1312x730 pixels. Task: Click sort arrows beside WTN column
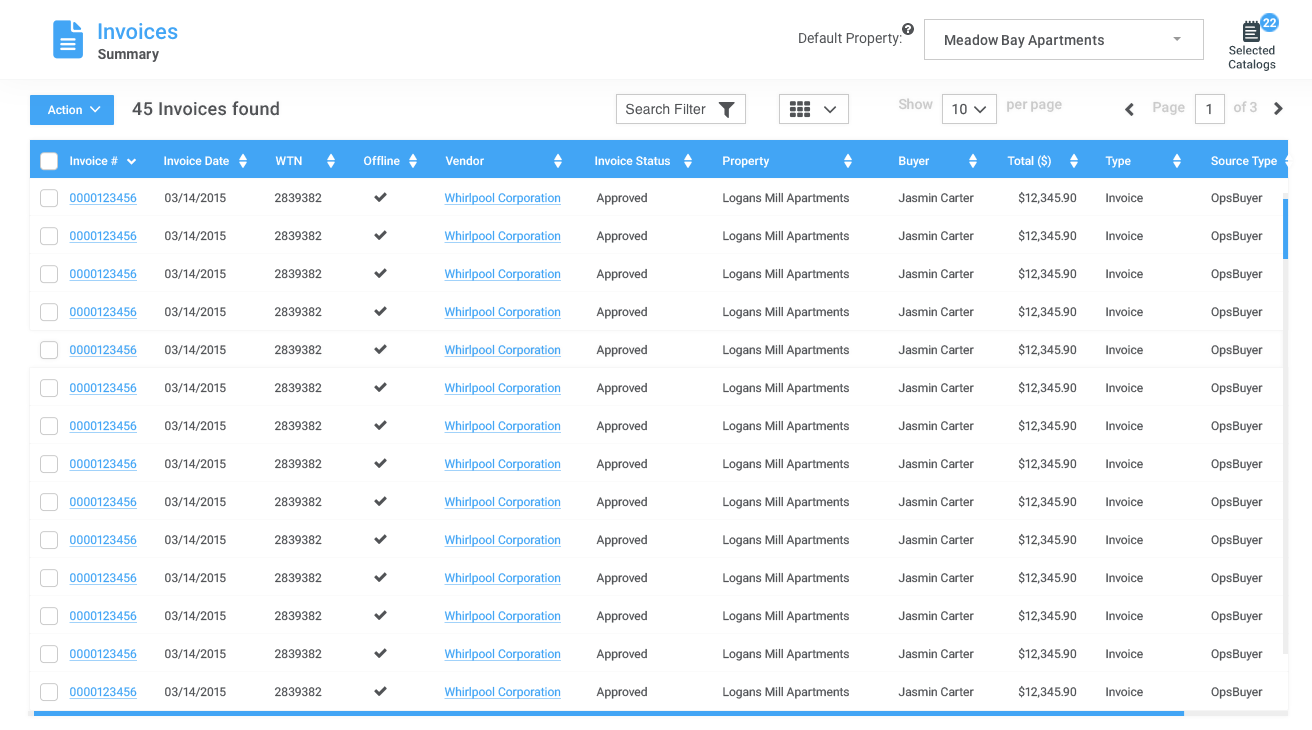331,161
